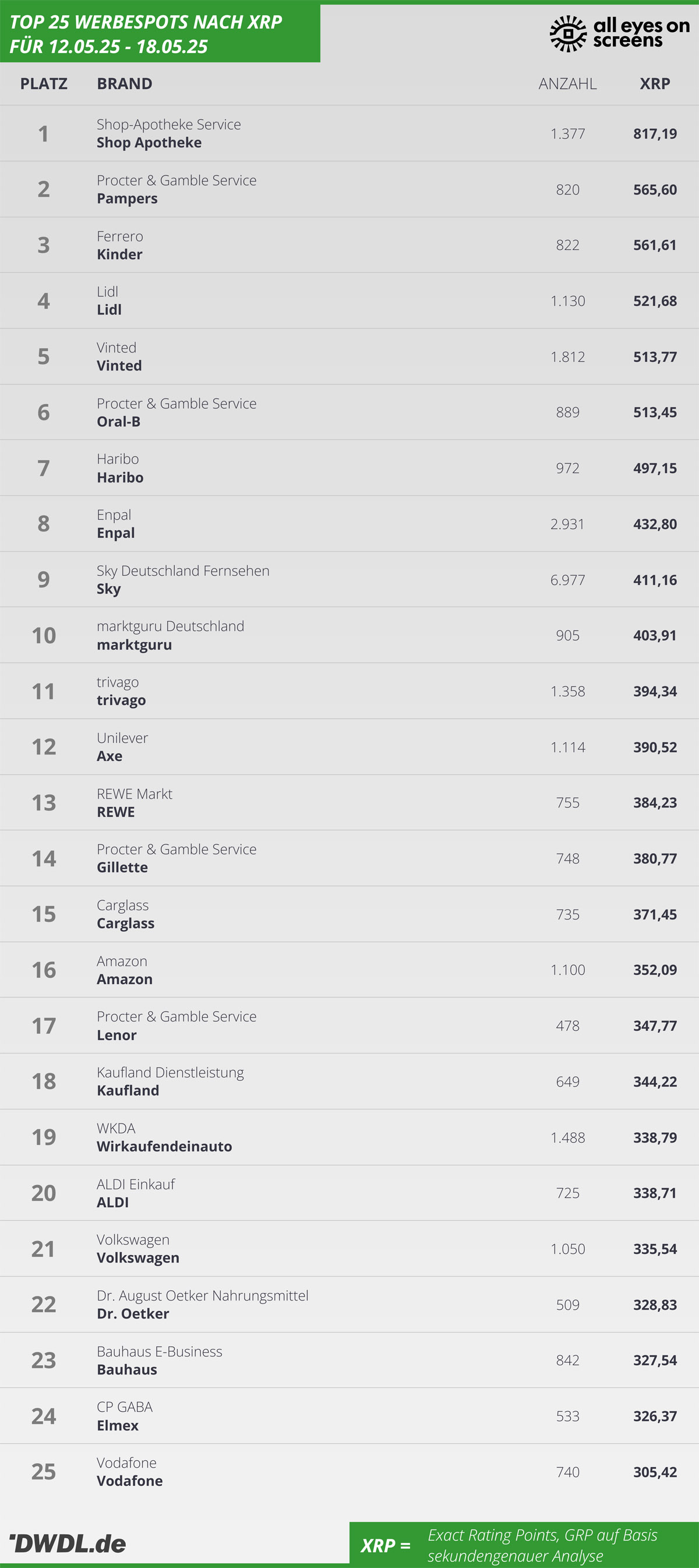The image size is (699, 1568).
Task: Click the Oral-B brand name
Action: coord(119,421)
